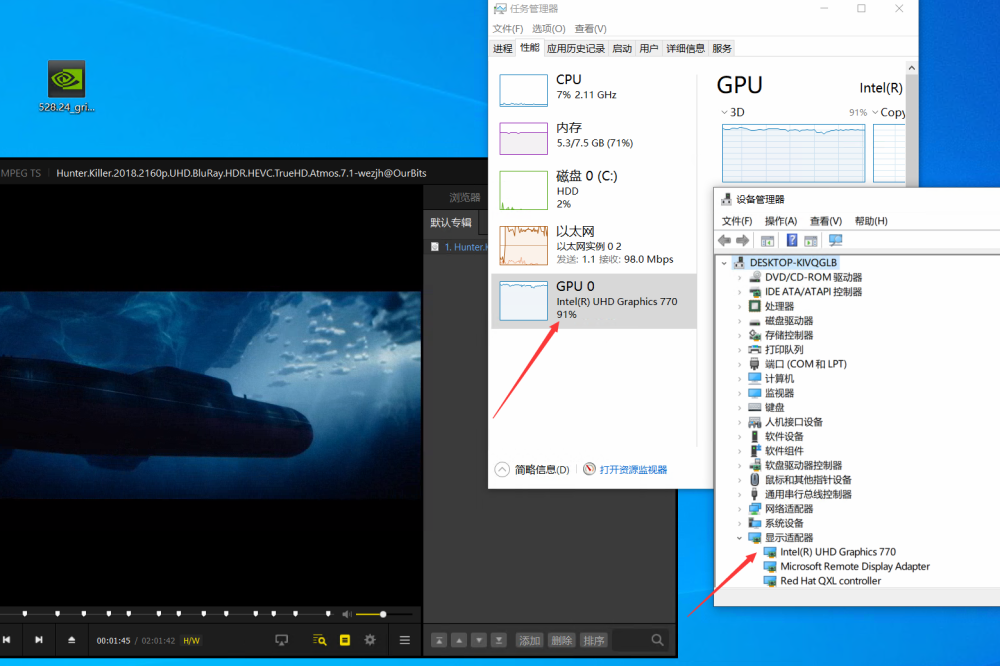This screenshot has width=1000, height=666.
Task: Select 以太网 performance item
Action: coord(594,245)
